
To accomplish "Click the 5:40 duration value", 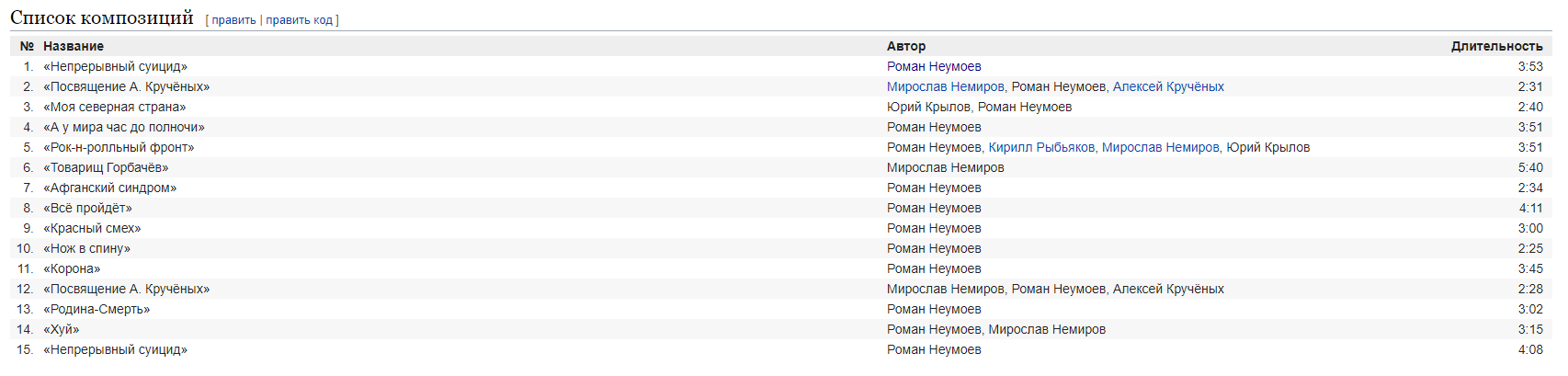I will pyautogui.click(x=1530, y=167).
